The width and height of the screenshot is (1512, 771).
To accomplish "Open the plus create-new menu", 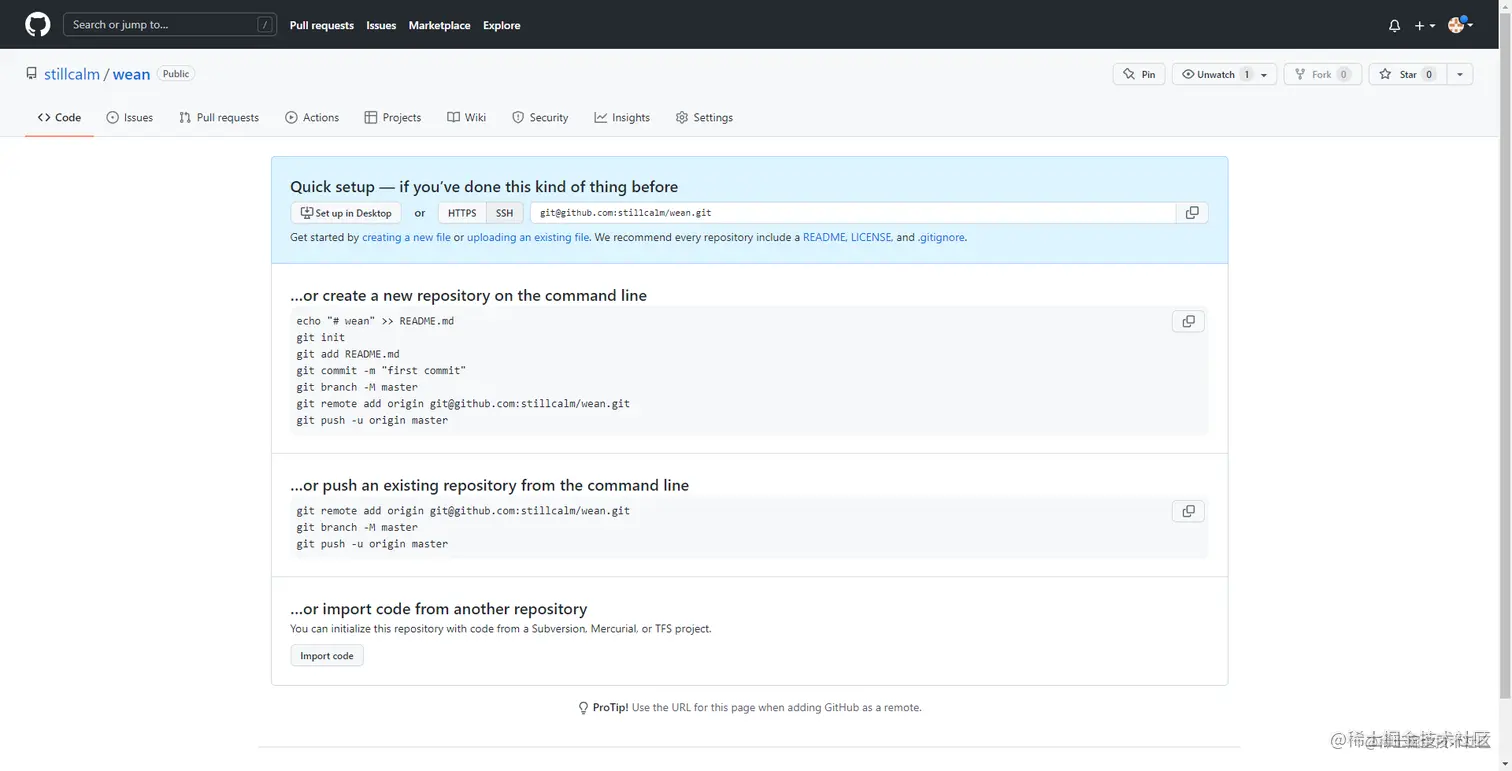I will click(x=1425, y=25).
